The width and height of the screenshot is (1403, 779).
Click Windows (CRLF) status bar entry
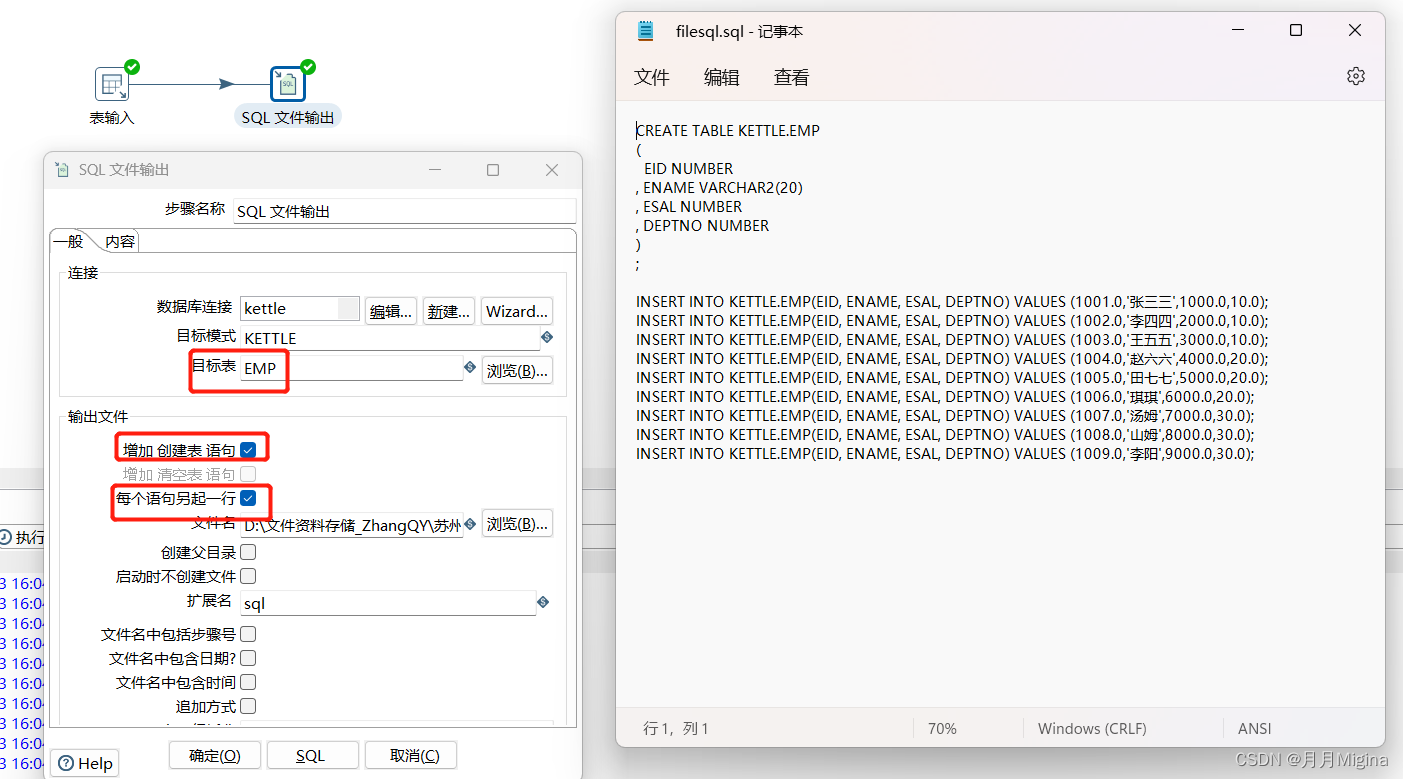point(1092,729)
